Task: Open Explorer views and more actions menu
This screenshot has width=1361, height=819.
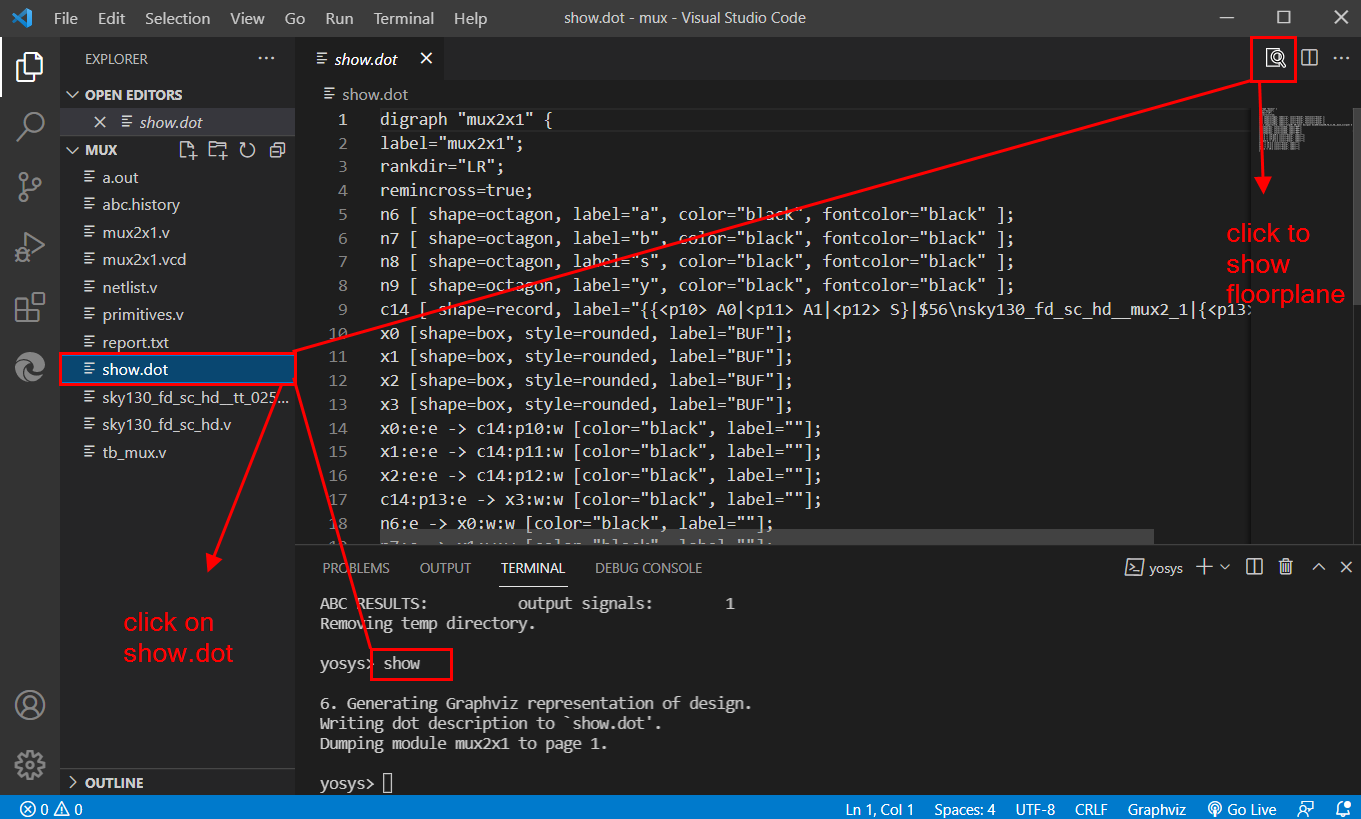Action: click(266, 59)
